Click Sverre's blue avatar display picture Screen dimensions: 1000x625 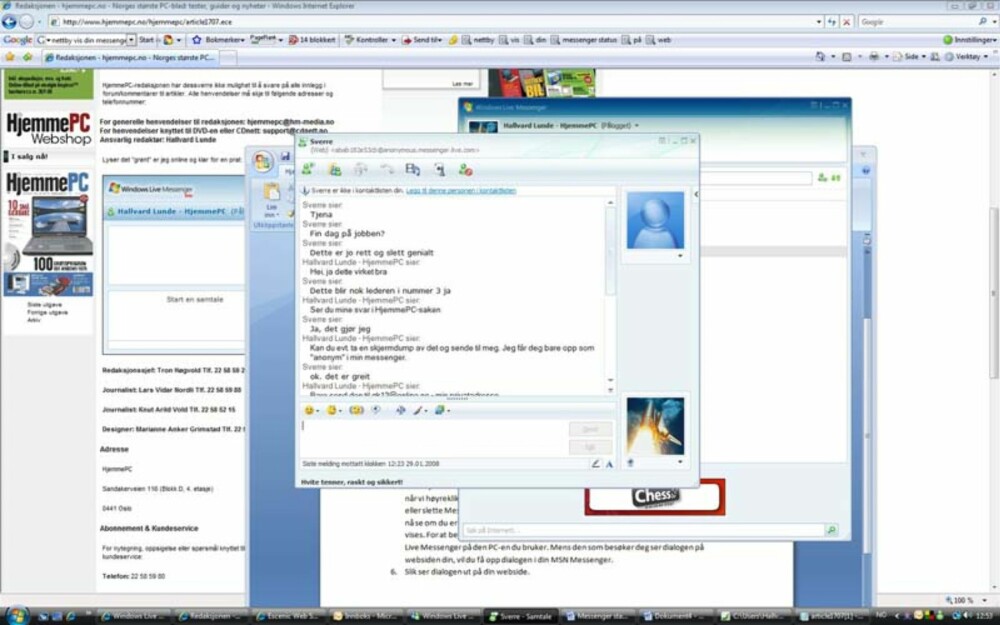(x=655, y=220)
